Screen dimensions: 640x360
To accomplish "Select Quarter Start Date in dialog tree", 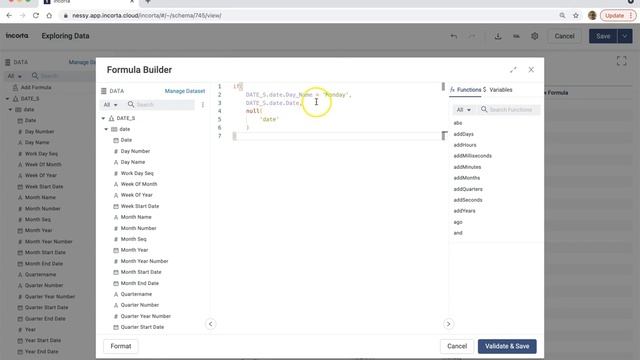I will (142, 327).
